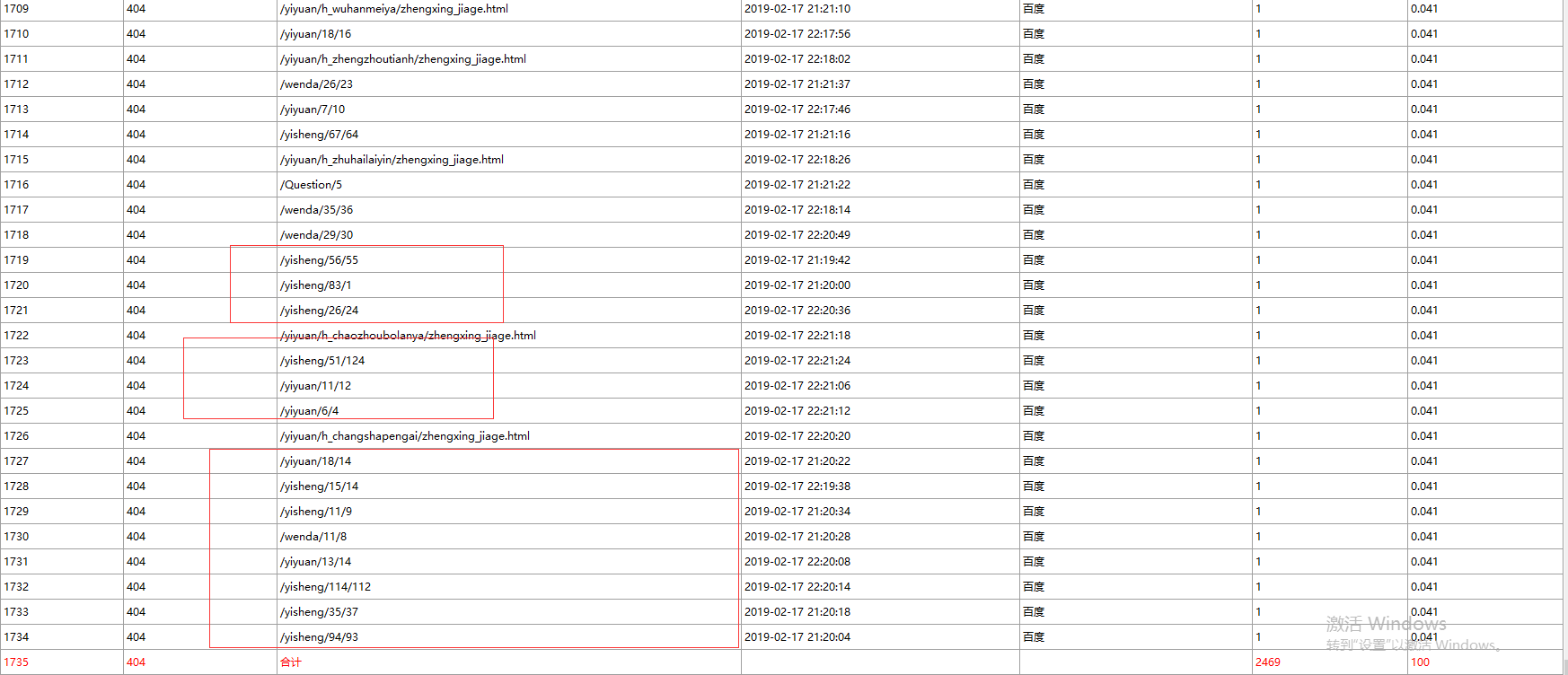Click timestamp 2019-02-17 21:20:04
The width and height of the screenshot is (1568, 675).
(797, 637)
